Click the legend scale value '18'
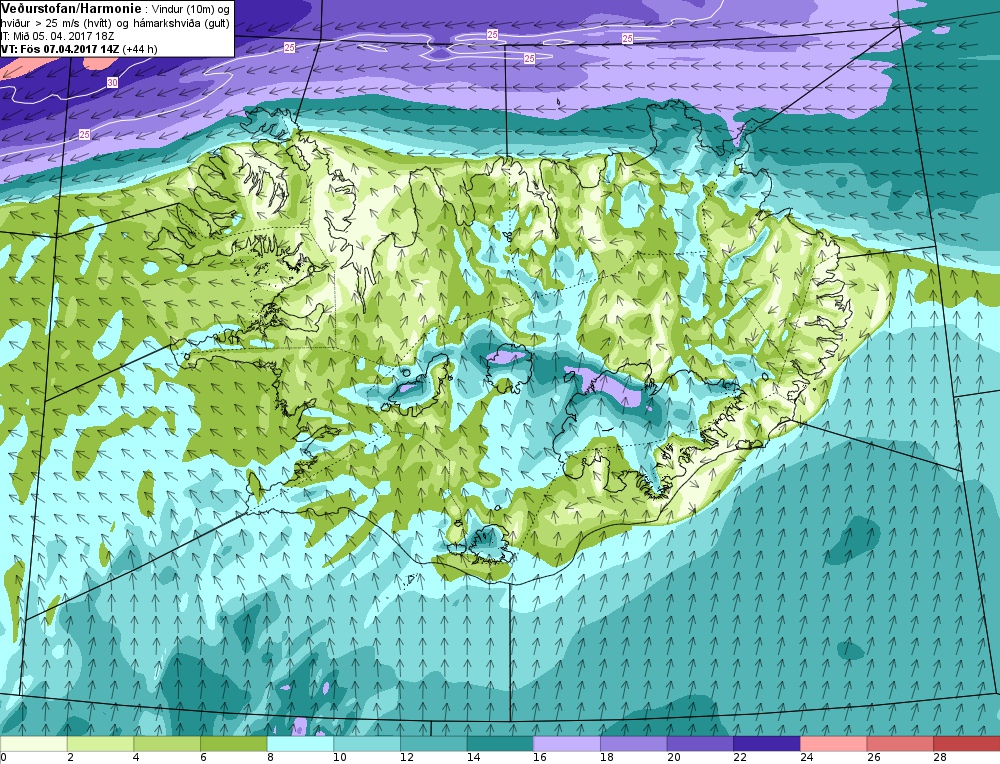1000x764 pixels. (607, 758)
